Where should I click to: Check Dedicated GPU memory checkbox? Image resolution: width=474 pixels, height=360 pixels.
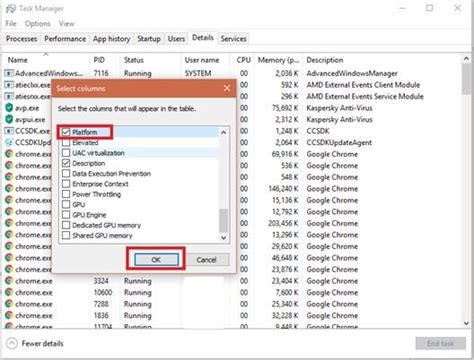point(66,225)
